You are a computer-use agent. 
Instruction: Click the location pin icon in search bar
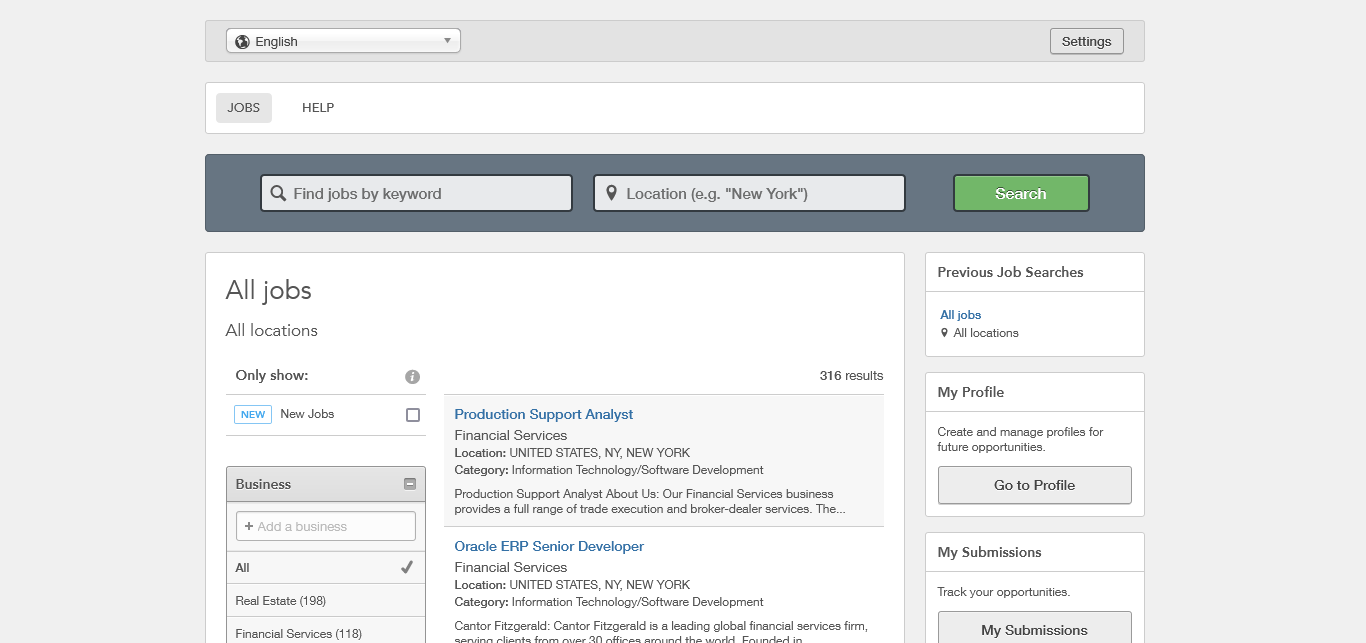(x=612, y=193)
